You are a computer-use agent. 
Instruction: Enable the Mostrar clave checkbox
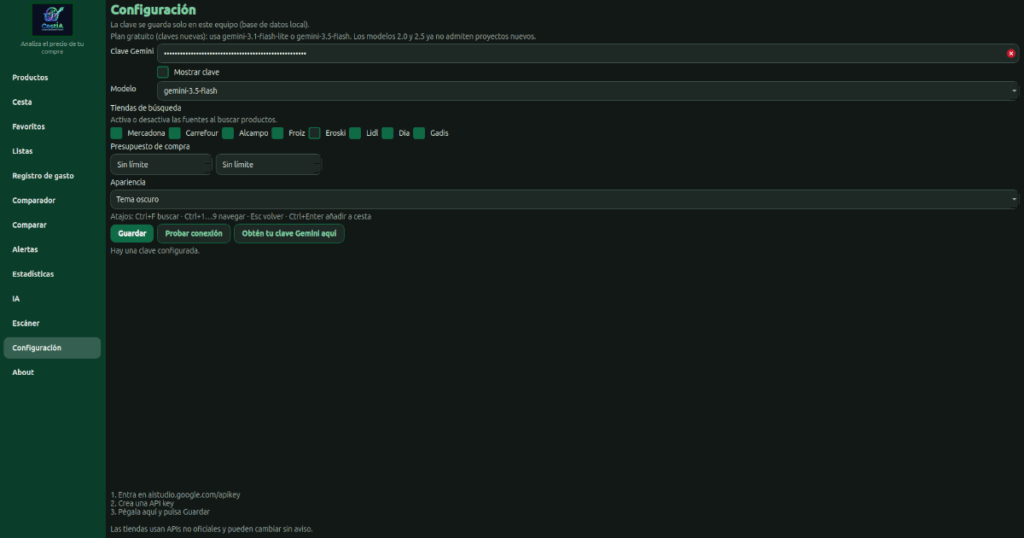pyautogui.click(x=163, y=72)
